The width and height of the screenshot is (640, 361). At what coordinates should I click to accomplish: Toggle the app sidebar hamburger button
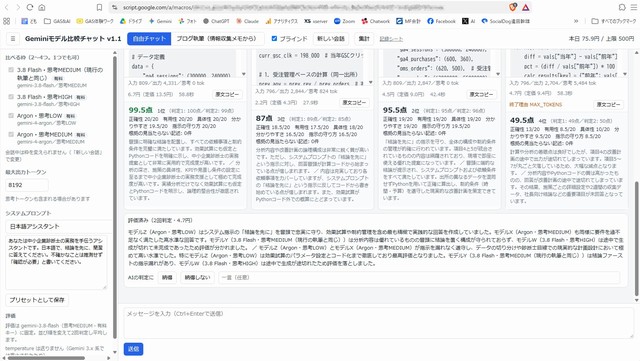13,38
